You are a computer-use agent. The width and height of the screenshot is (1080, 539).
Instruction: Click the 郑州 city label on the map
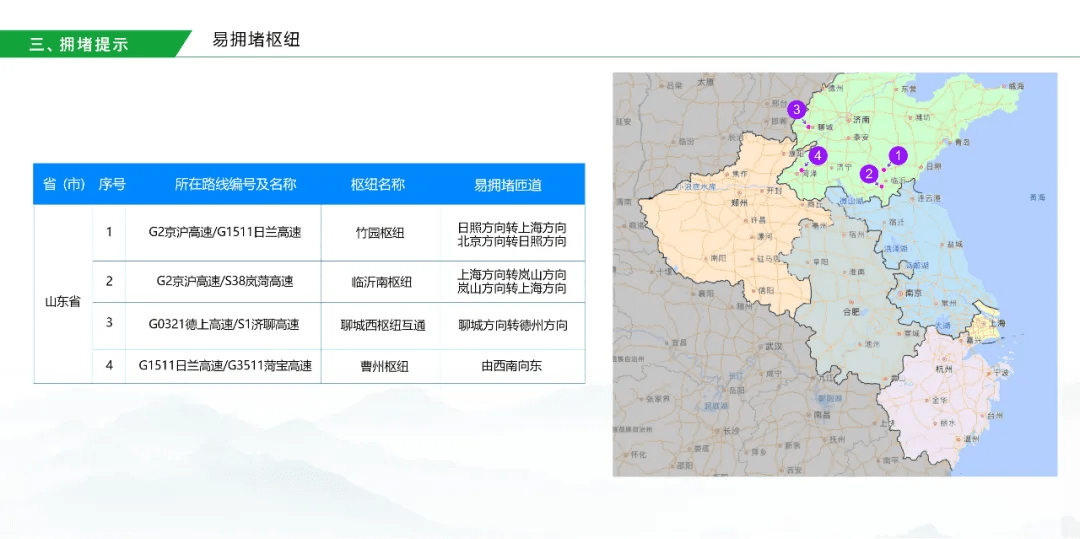point(741,201)
